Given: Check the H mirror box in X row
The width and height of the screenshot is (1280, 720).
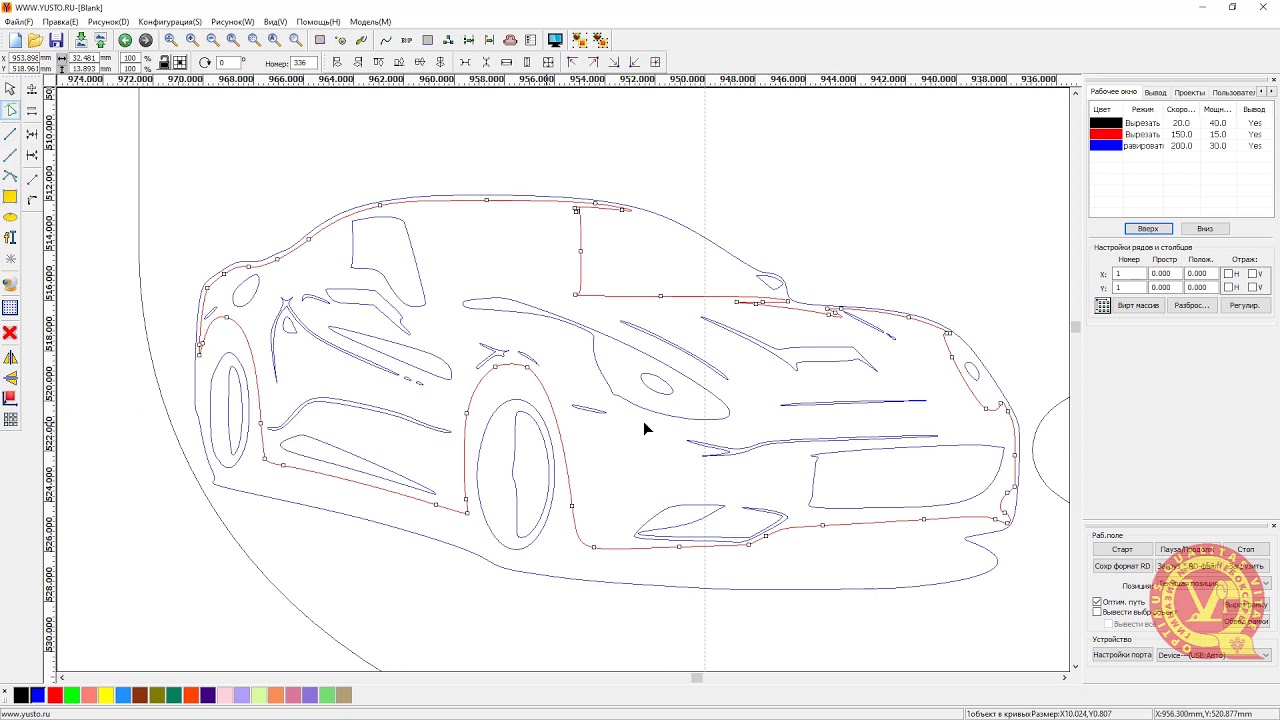Looking at the screenshot, I should [1229, 274].
